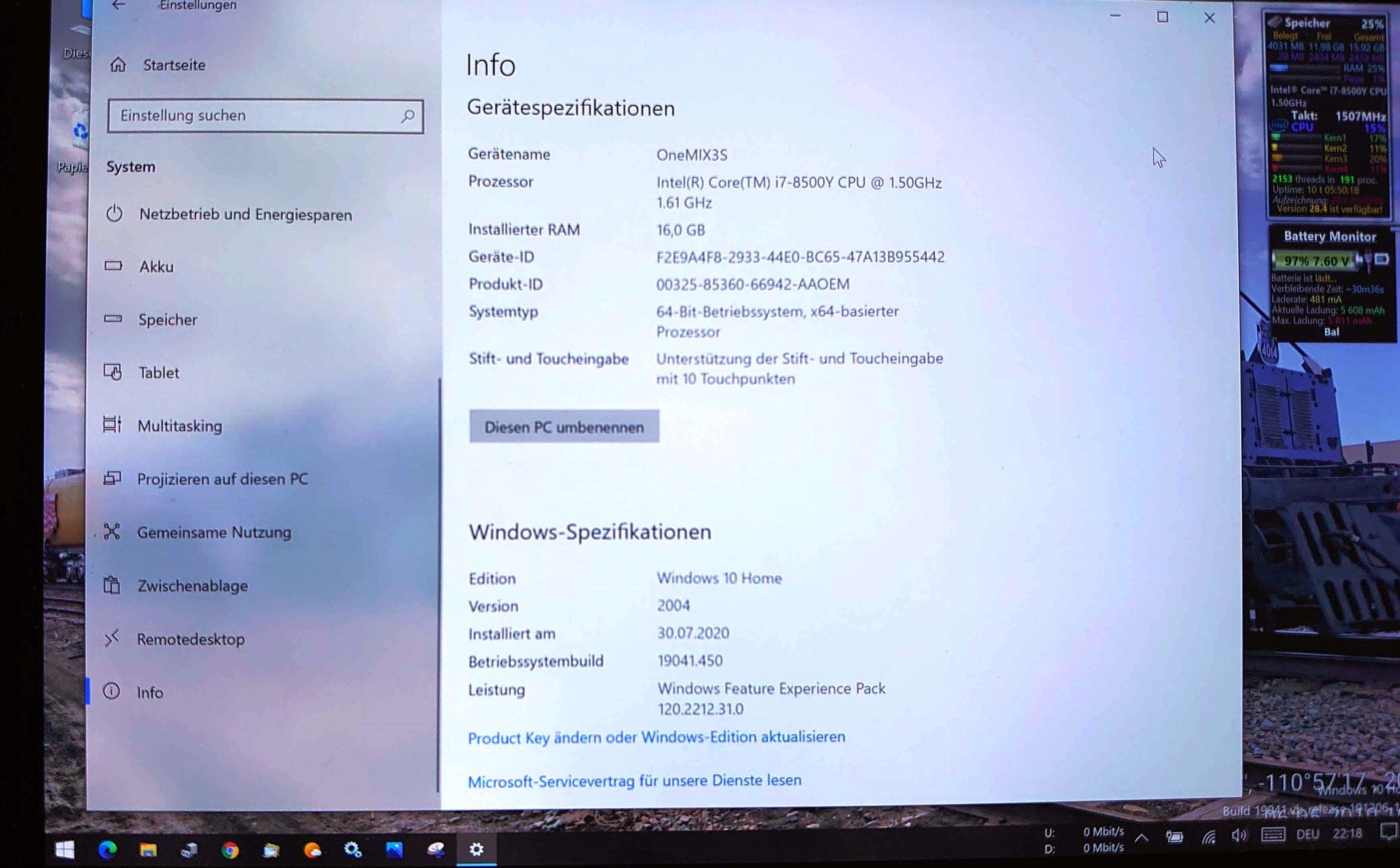
Task: Select the Produkt-ID value 00325-85360-66942-AAOEM
Action: click(x=752, y=284)
